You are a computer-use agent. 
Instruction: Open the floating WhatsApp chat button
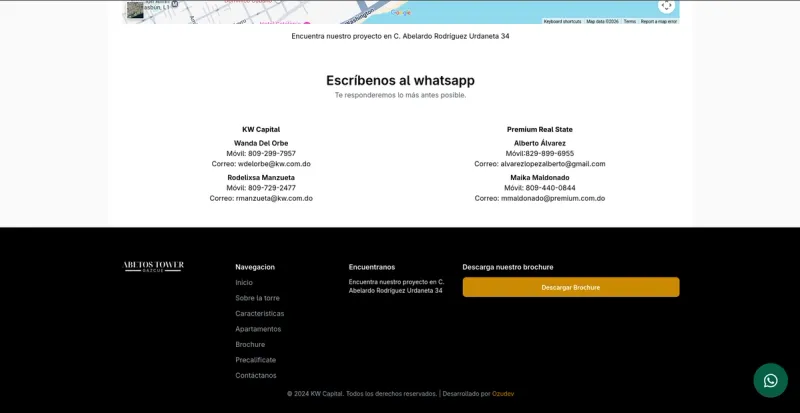770,380
